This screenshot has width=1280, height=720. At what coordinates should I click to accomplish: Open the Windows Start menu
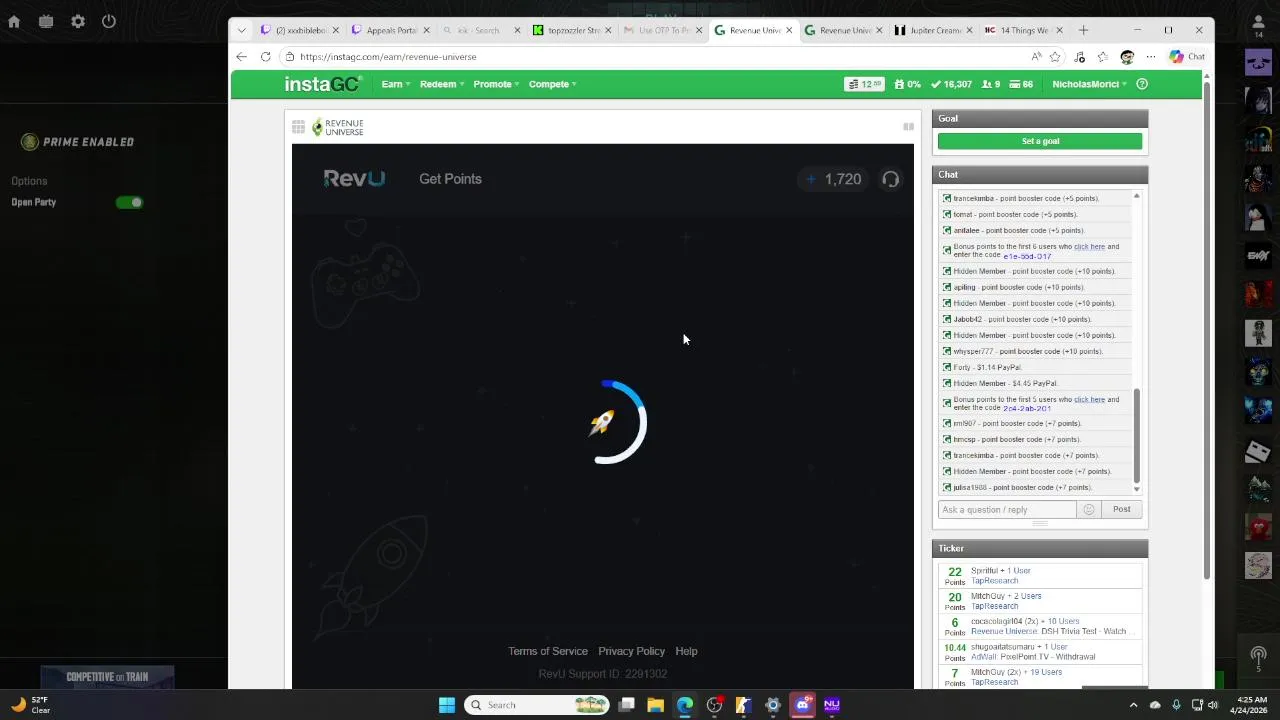point(447,705)
